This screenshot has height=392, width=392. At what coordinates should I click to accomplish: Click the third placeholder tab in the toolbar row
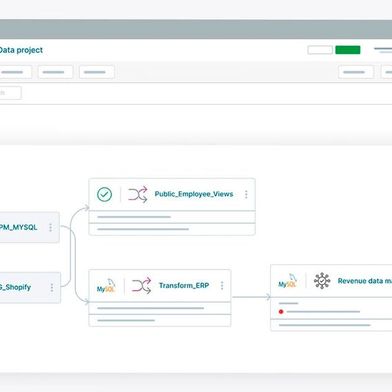tap(97, 72)
